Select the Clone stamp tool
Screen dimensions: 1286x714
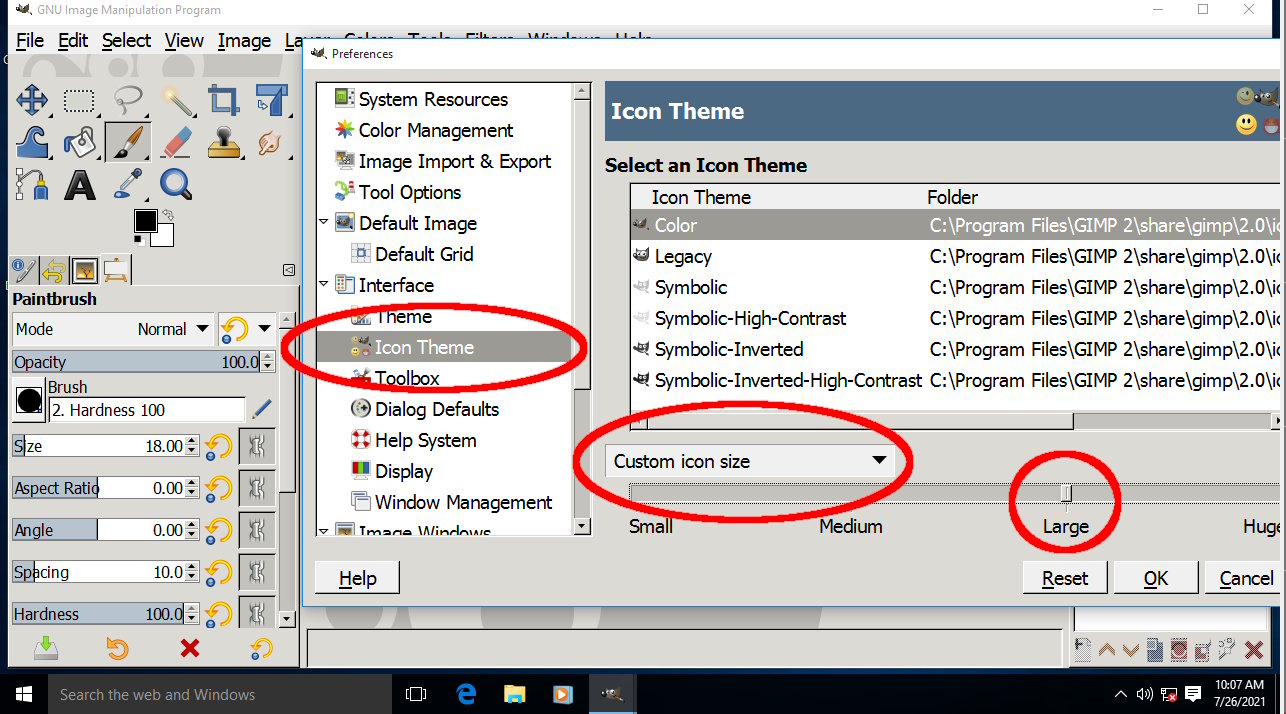[223, 142]
